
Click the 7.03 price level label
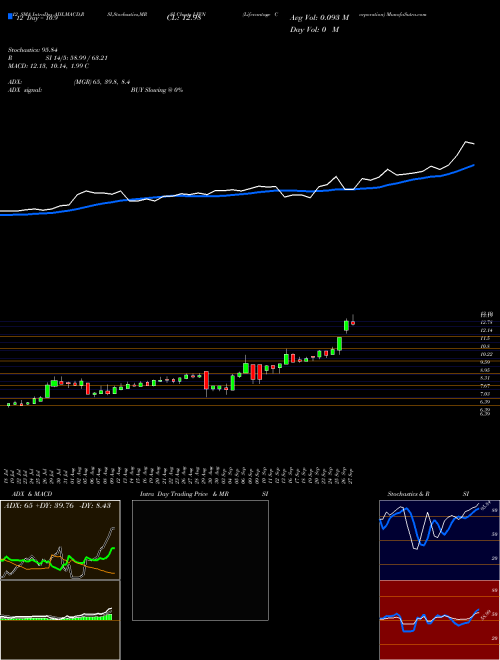click(486, 394)
